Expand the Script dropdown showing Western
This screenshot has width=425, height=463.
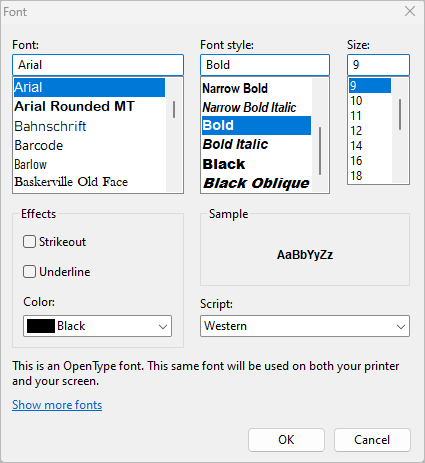point(305,326)
